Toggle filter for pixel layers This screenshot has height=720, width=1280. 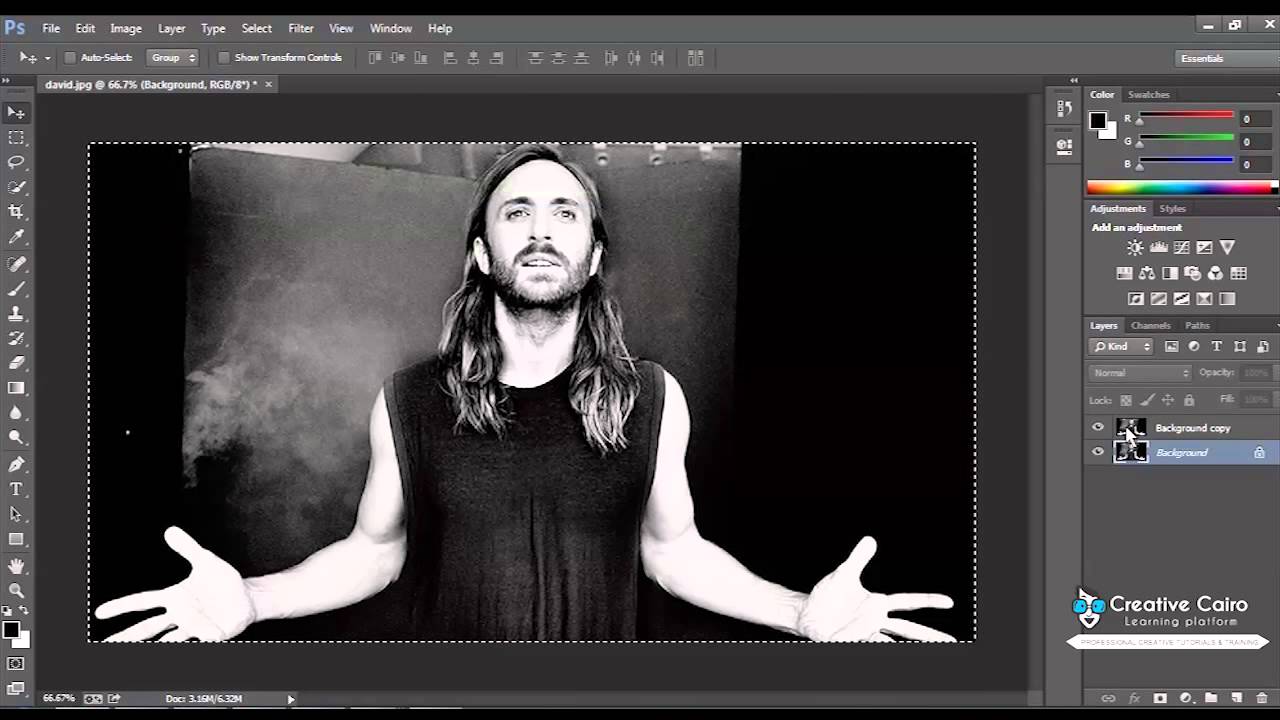pos(1171,347)
